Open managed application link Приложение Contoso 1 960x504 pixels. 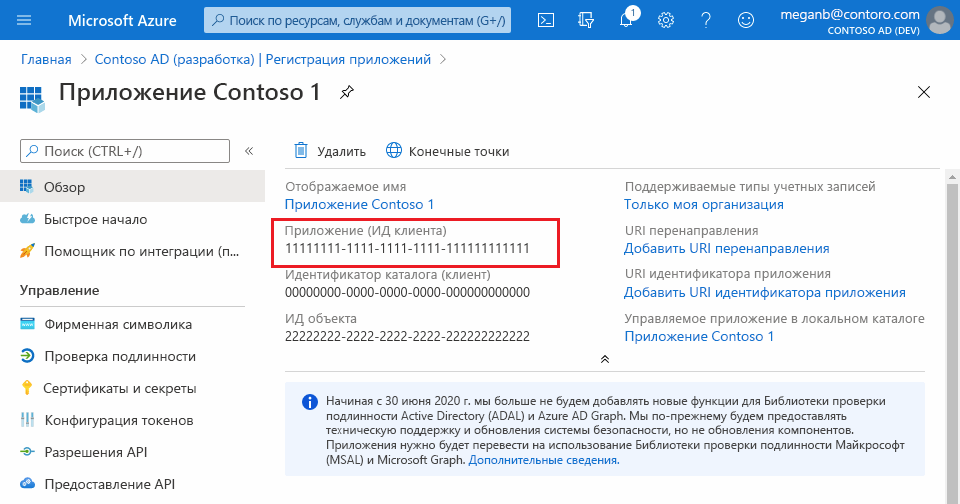pos(699,336)
